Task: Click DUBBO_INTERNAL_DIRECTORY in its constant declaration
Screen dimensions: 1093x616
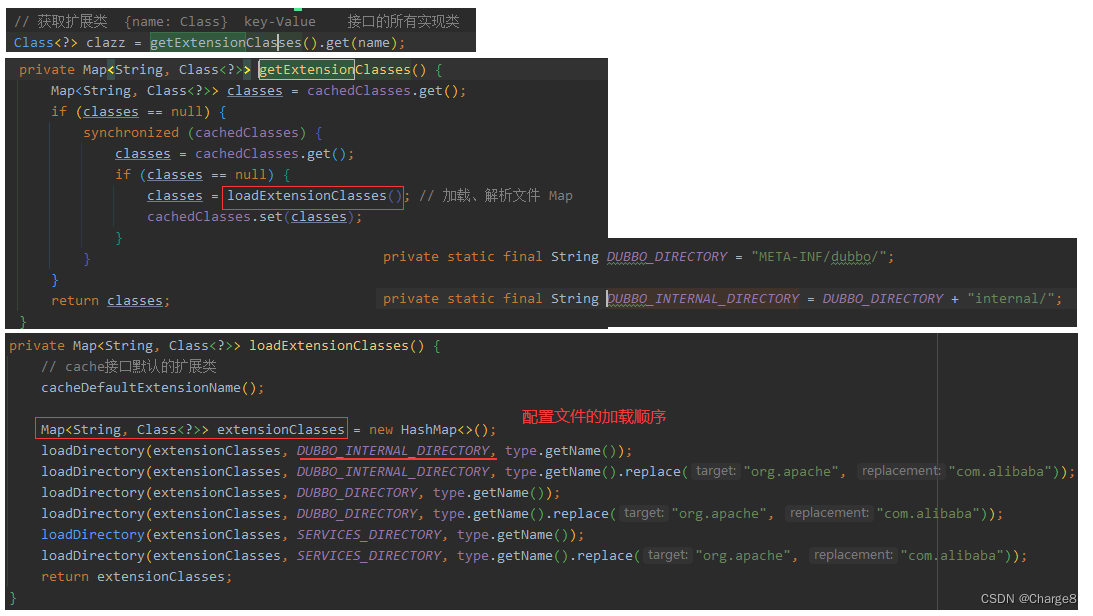Action: 703,298
